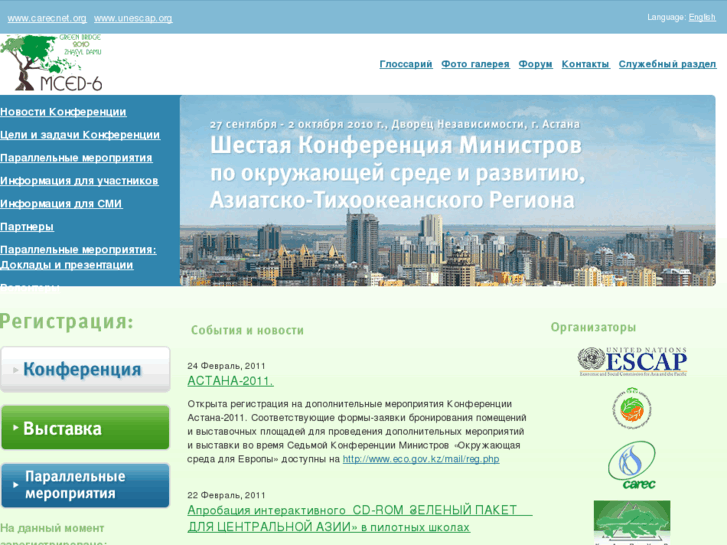Click the green Выставка registration button

[x=85, y=428]
